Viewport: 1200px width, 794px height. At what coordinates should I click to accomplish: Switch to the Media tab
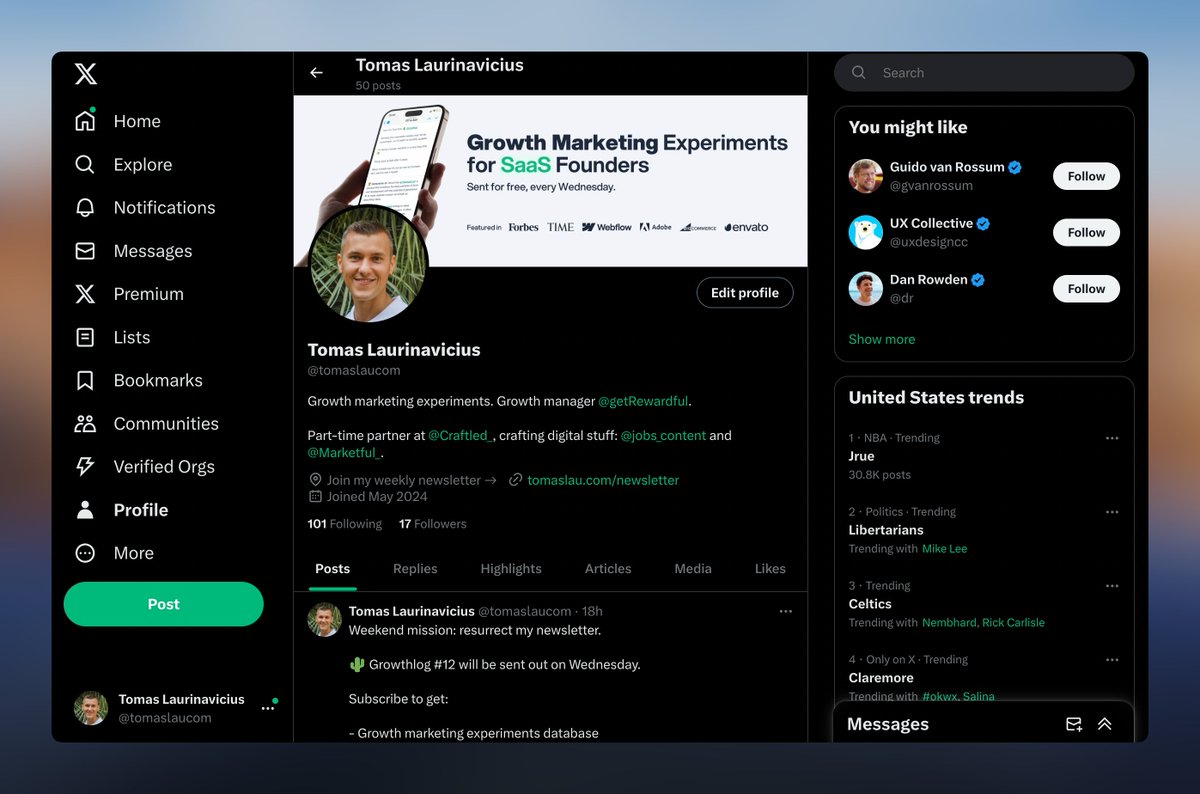[x=693, y=568]
